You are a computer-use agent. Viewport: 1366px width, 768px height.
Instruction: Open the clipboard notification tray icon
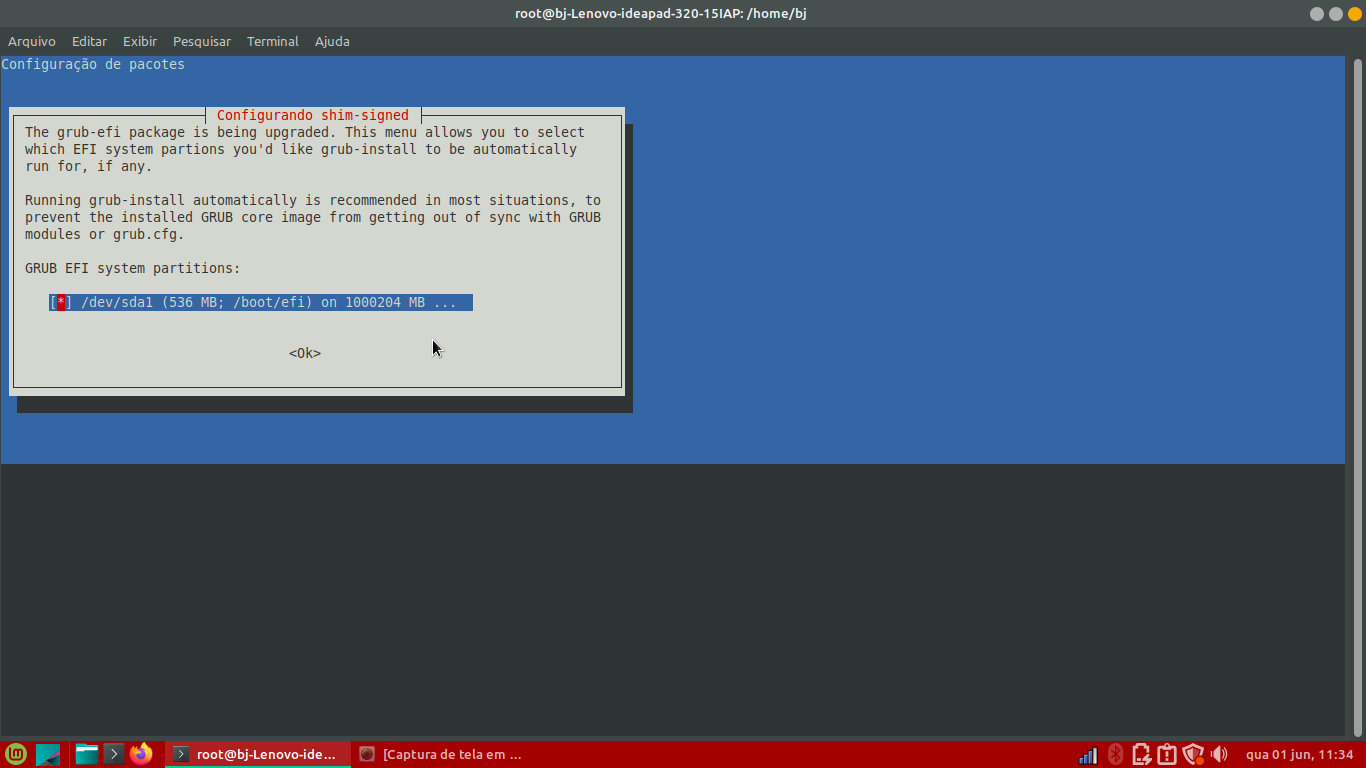tap(1166, 755)
